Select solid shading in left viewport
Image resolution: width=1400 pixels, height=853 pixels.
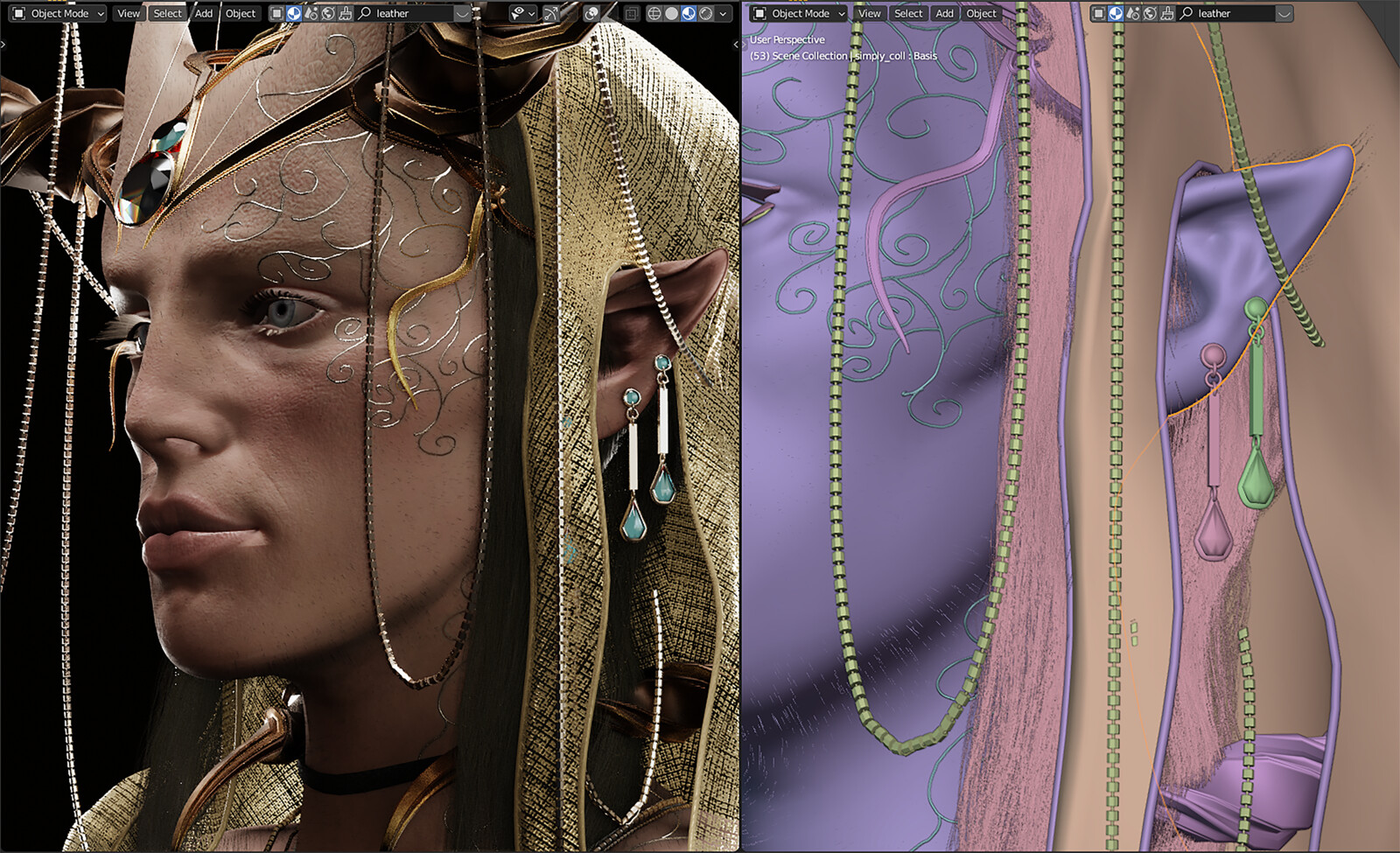(x=671, y=13)
